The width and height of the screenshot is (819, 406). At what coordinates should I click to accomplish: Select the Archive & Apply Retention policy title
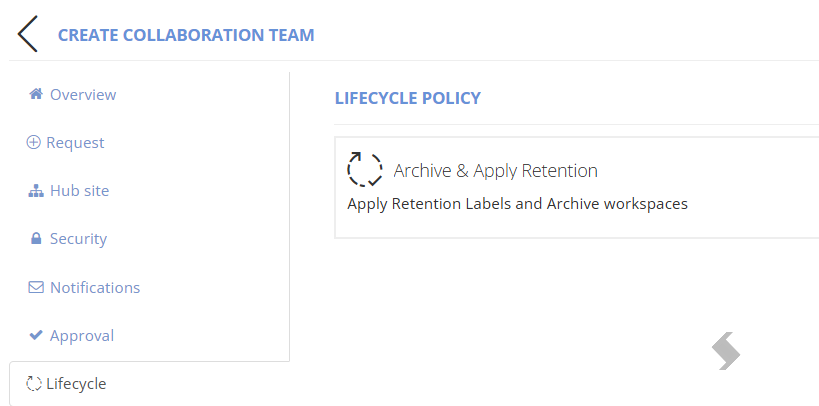point(495,171)
